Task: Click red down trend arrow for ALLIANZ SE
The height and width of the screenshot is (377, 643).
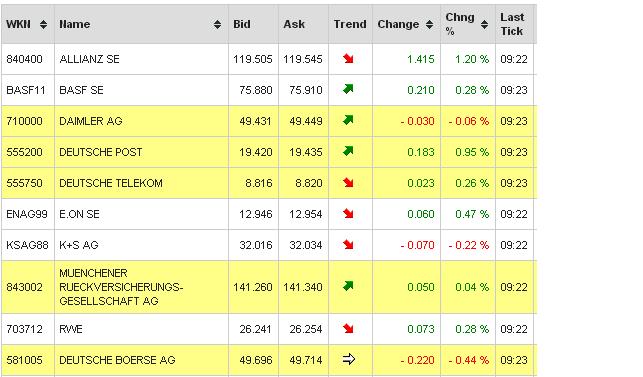Action: (x=348, y=59)
